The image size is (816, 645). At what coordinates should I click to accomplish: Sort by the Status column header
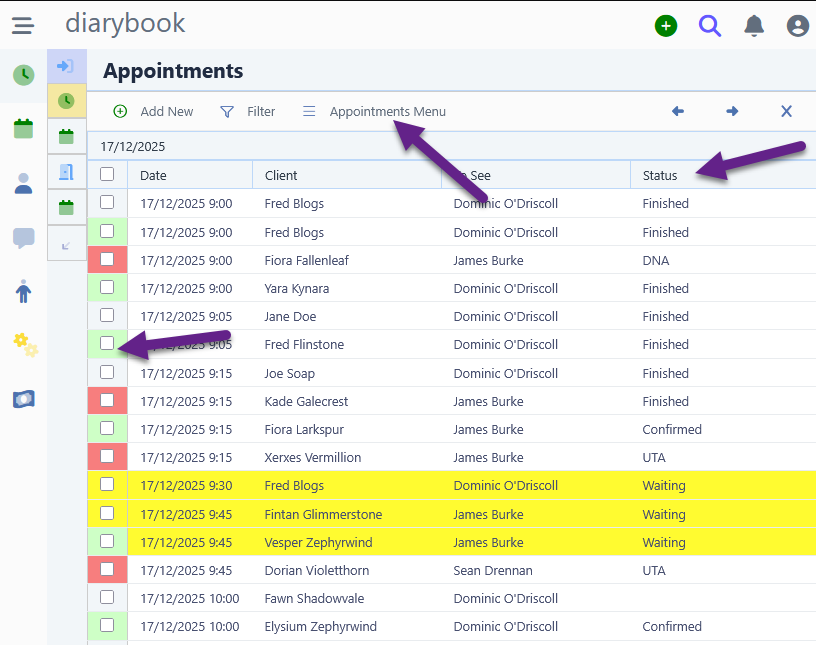click(660, 175)
